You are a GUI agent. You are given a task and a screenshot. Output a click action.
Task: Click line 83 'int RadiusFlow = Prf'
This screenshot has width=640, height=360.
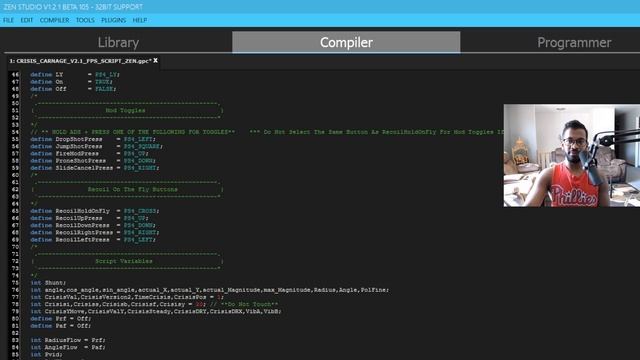[68, 340]
